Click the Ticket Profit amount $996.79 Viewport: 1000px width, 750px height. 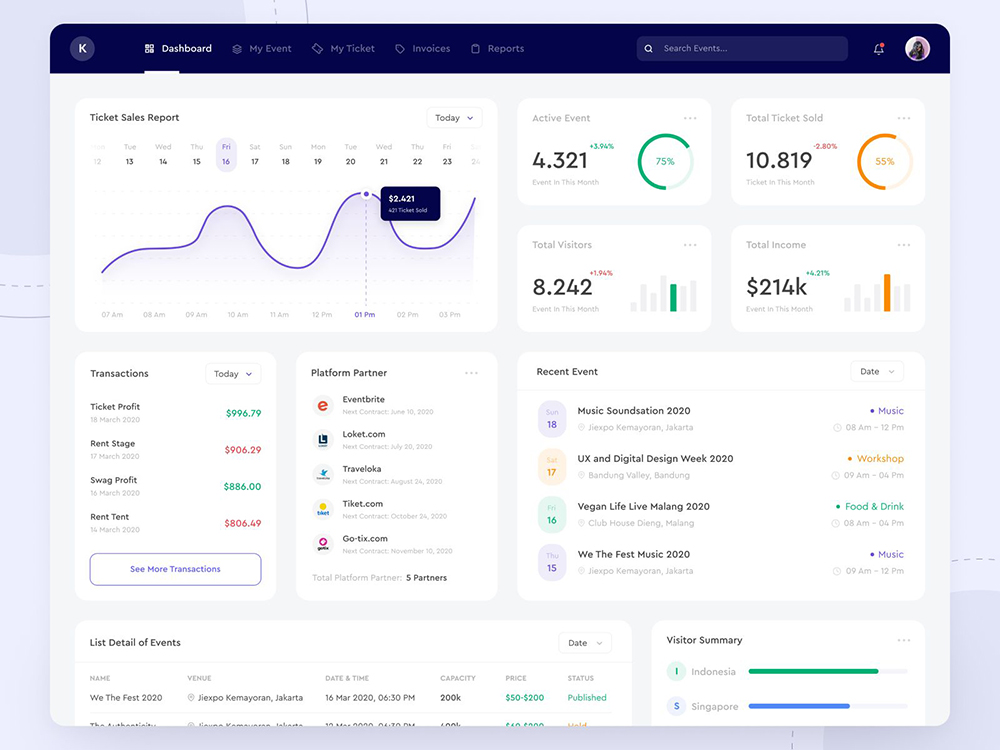click(244, 413)
